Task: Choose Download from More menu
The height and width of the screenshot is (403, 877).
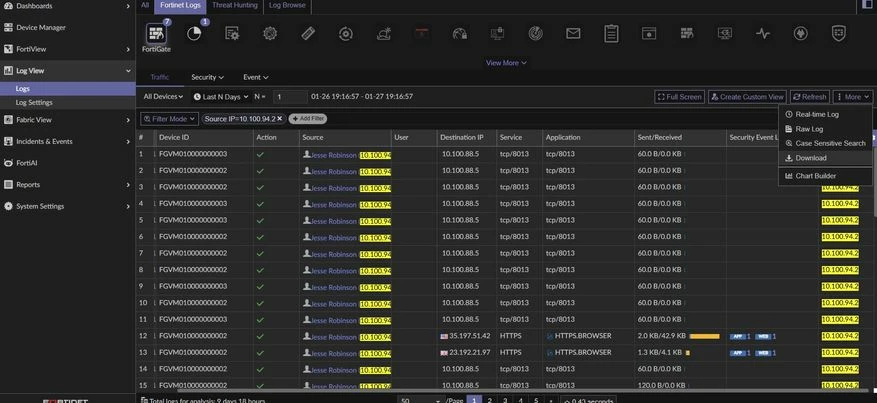Action: click(825, 158)
